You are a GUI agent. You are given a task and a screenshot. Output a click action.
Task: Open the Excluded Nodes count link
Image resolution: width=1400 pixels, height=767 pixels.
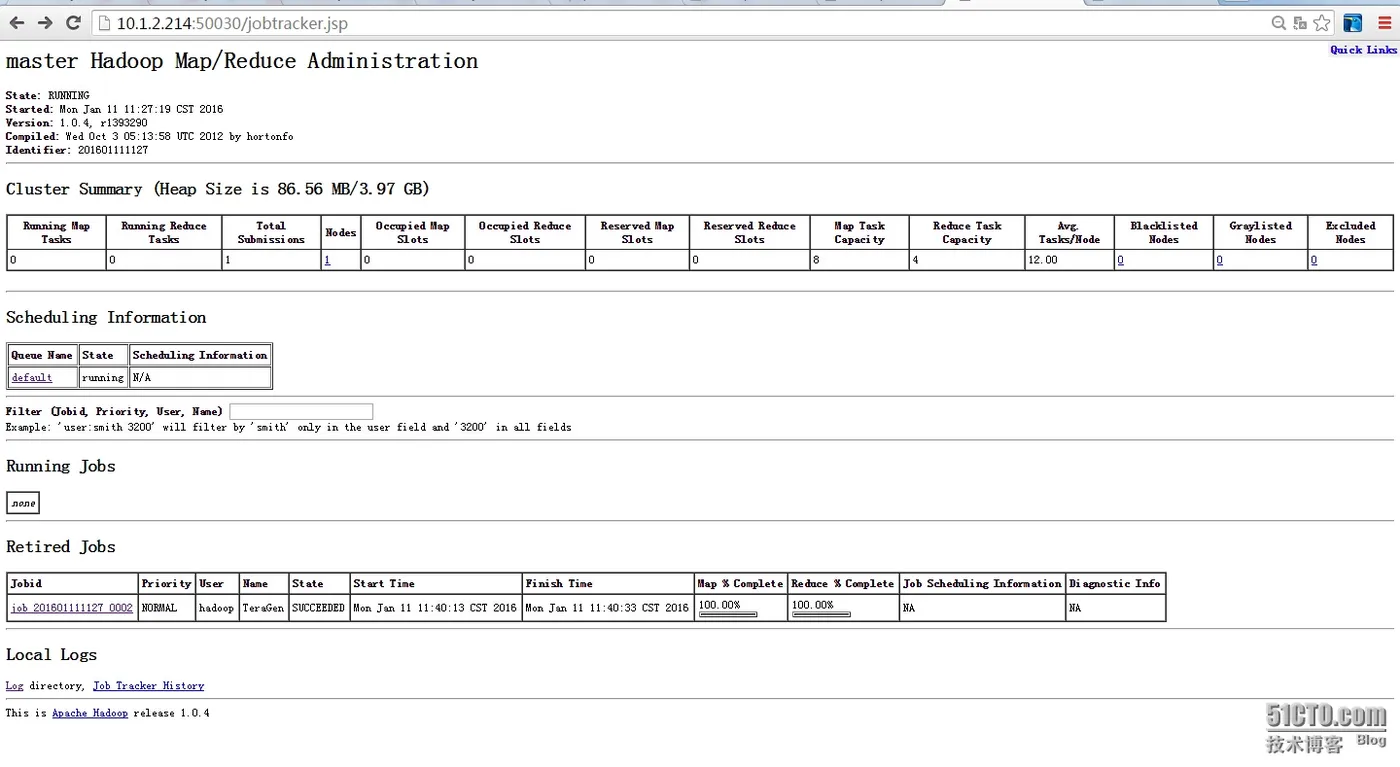coord(1314,260)
